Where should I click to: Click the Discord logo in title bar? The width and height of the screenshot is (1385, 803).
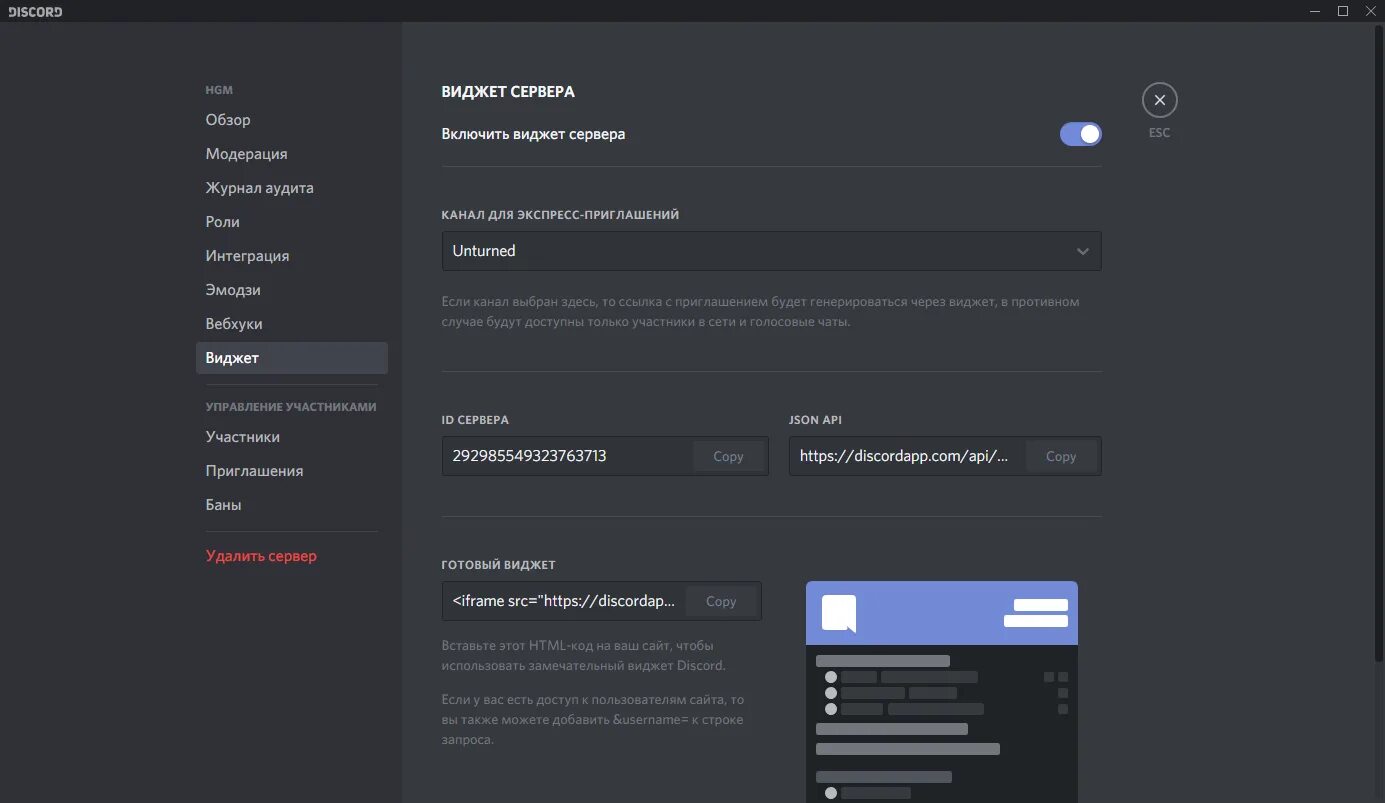(35, 12)
